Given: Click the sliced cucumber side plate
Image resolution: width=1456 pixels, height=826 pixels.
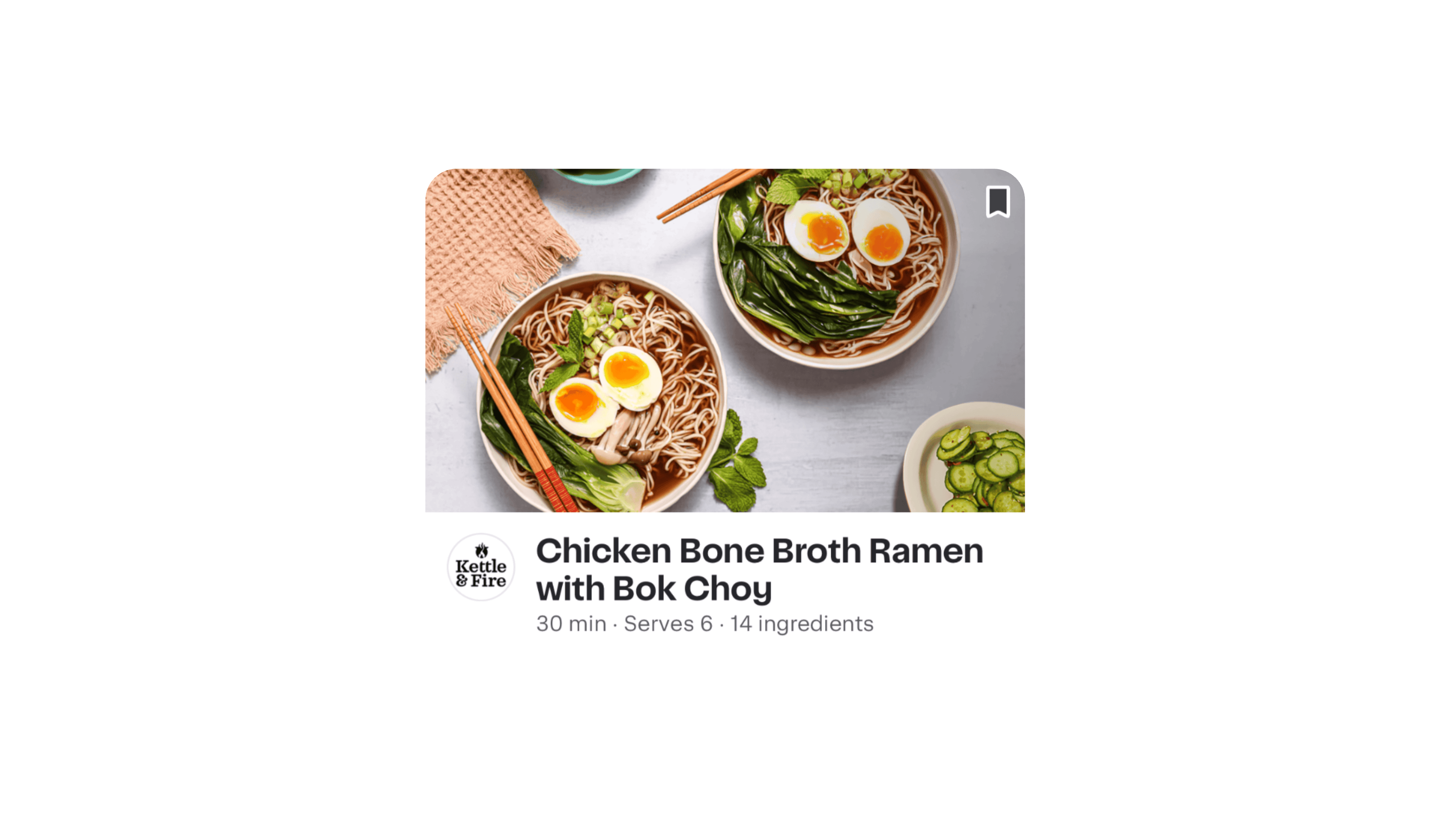Looking at the screenshot, I should click(964, 457).
